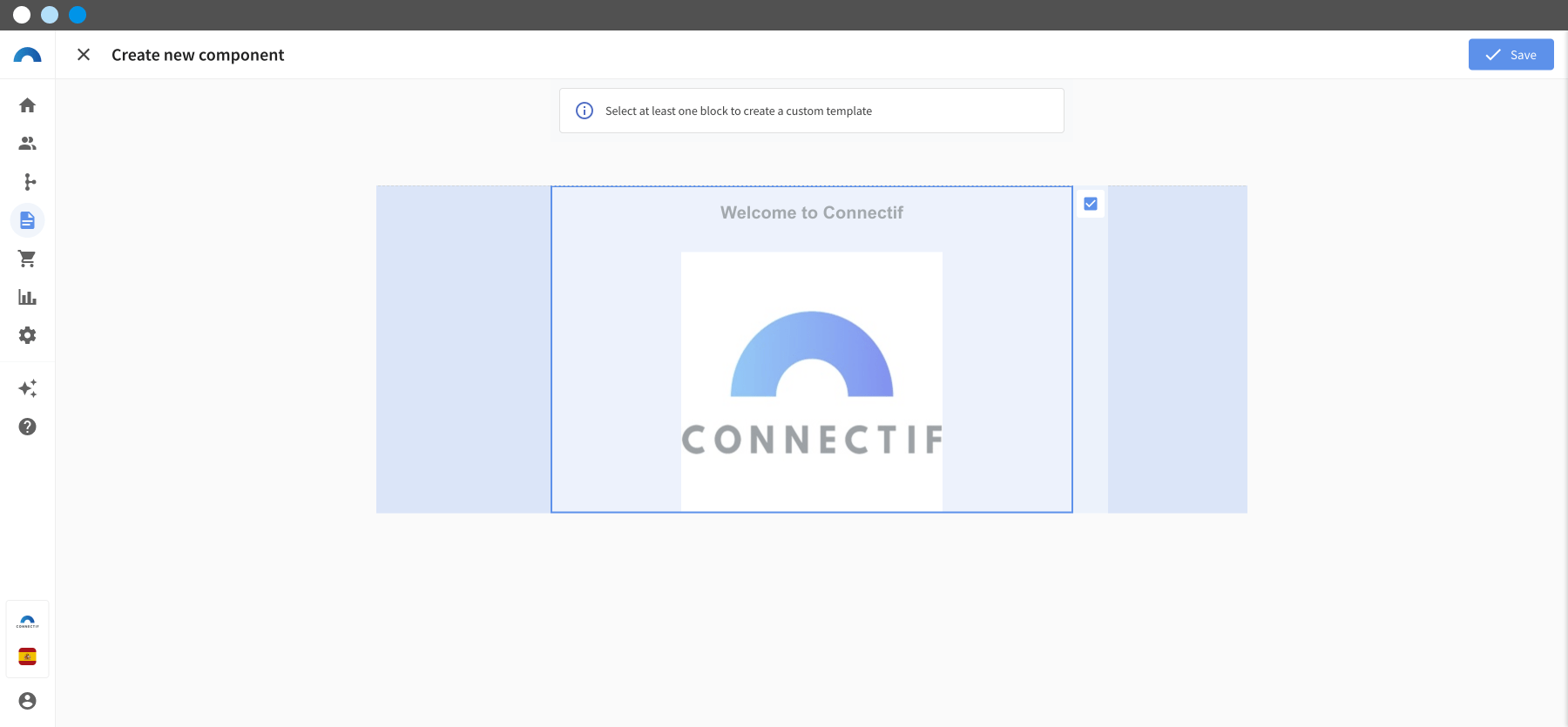
Task: Open the Settings gear icon
Action: click(x=27, y=335)
